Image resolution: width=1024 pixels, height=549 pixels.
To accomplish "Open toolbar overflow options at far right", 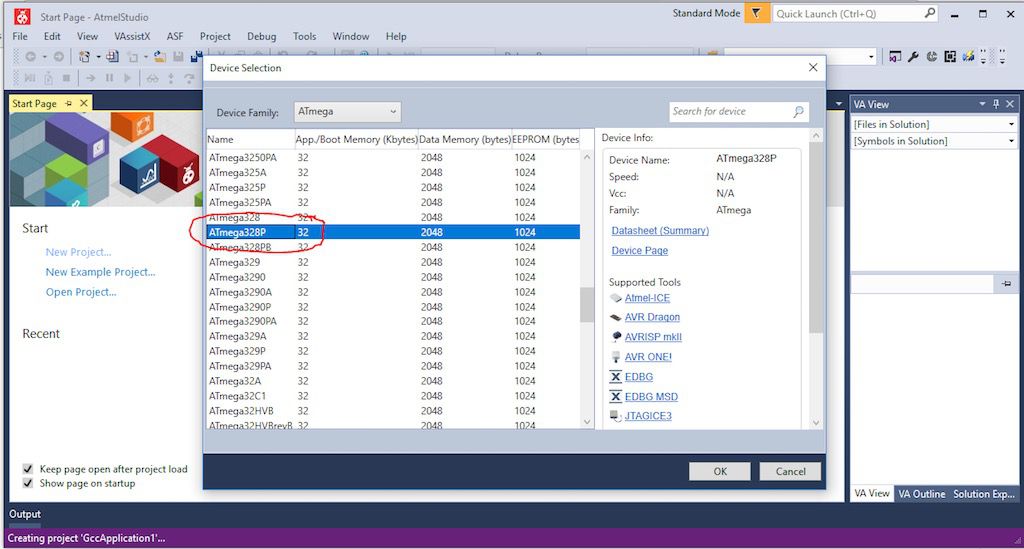I will click(x=1002, y=57).
